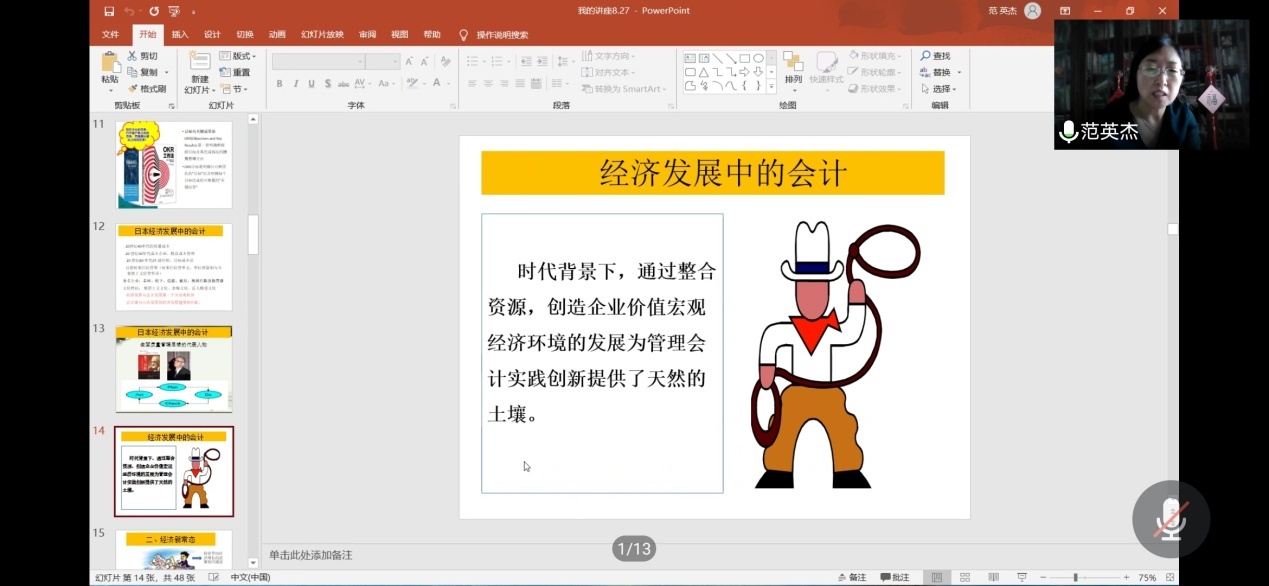
Task: Open the font size dropdown
Action: coord(395,61)
